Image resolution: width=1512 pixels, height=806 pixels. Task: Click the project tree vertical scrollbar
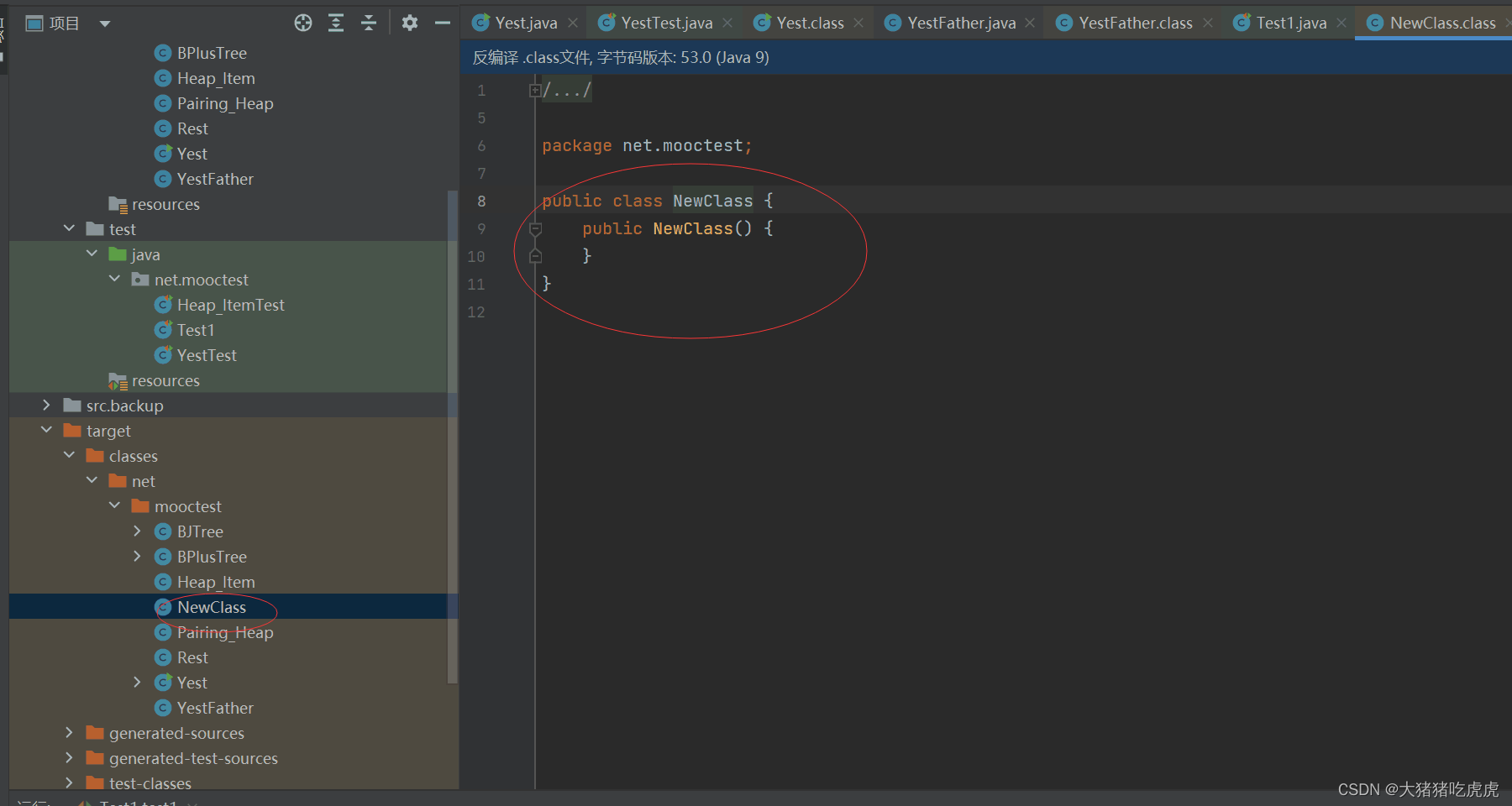click(453, 437)
